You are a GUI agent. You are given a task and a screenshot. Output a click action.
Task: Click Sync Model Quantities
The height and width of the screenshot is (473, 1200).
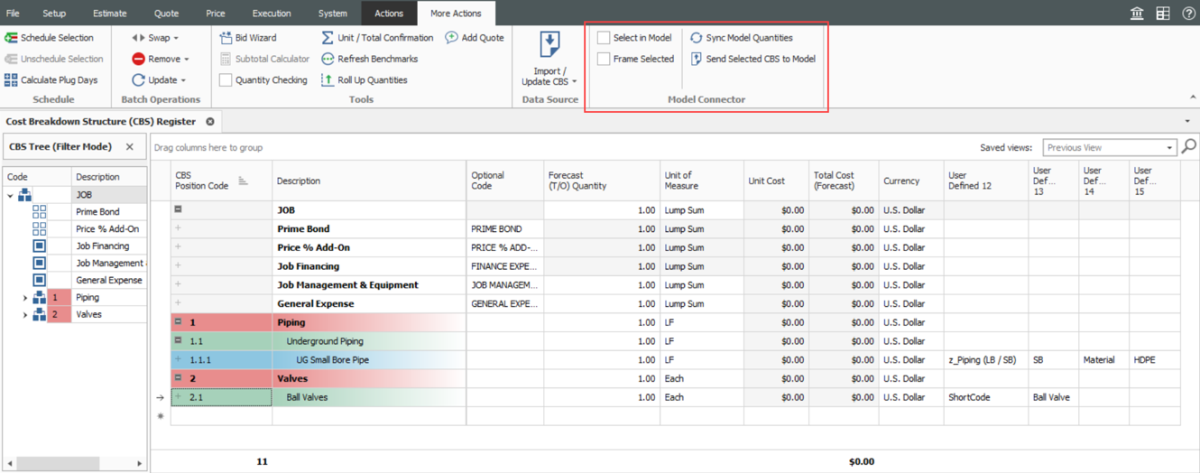click(748, 38)
